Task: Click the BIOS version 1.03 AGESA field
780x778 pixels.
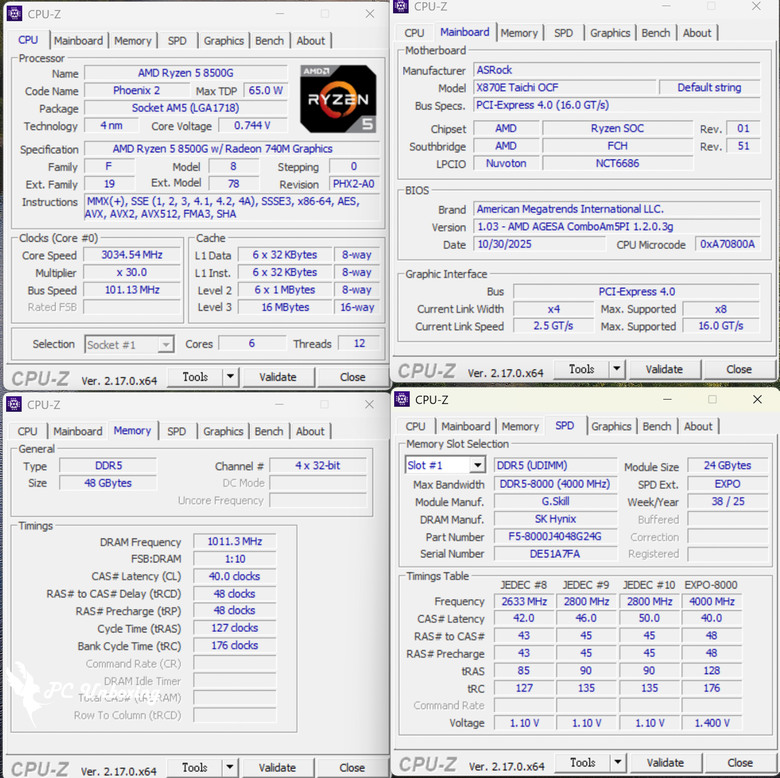Action: coord(617,227)
